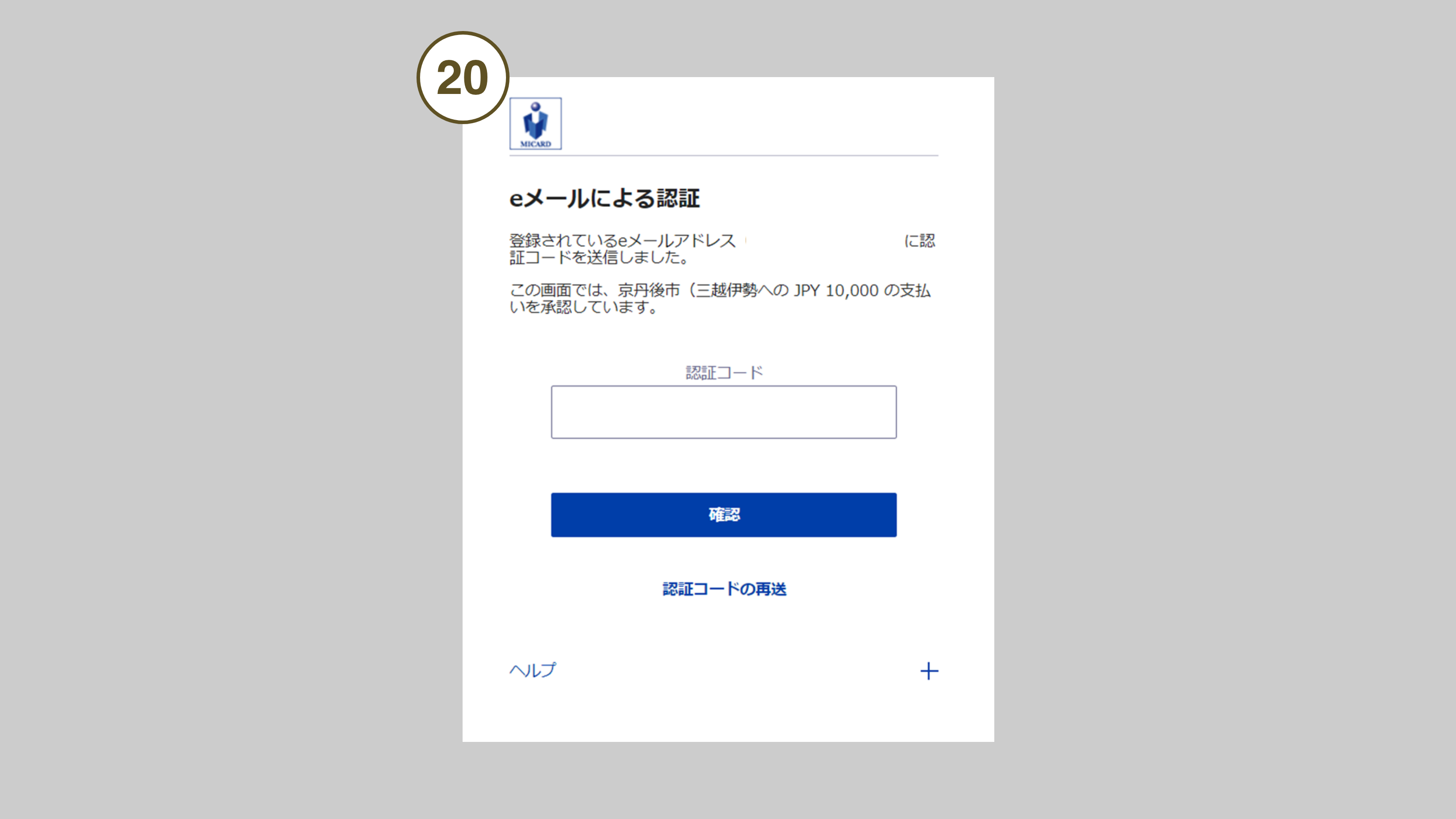Click the MICARD logo icon

[535, 123]
